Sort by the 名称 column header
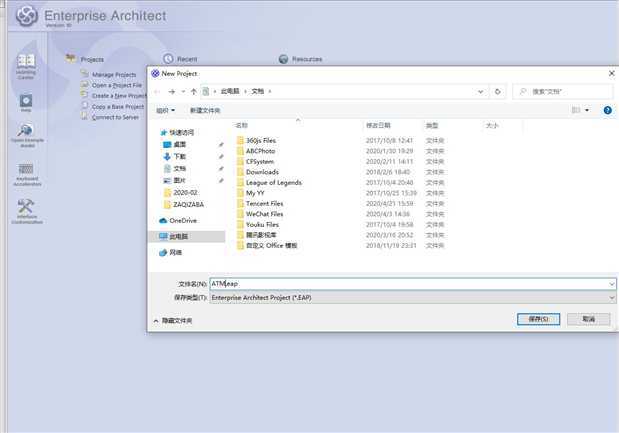The width and height of the screenshot is (619, 433). tap(242, 126)
